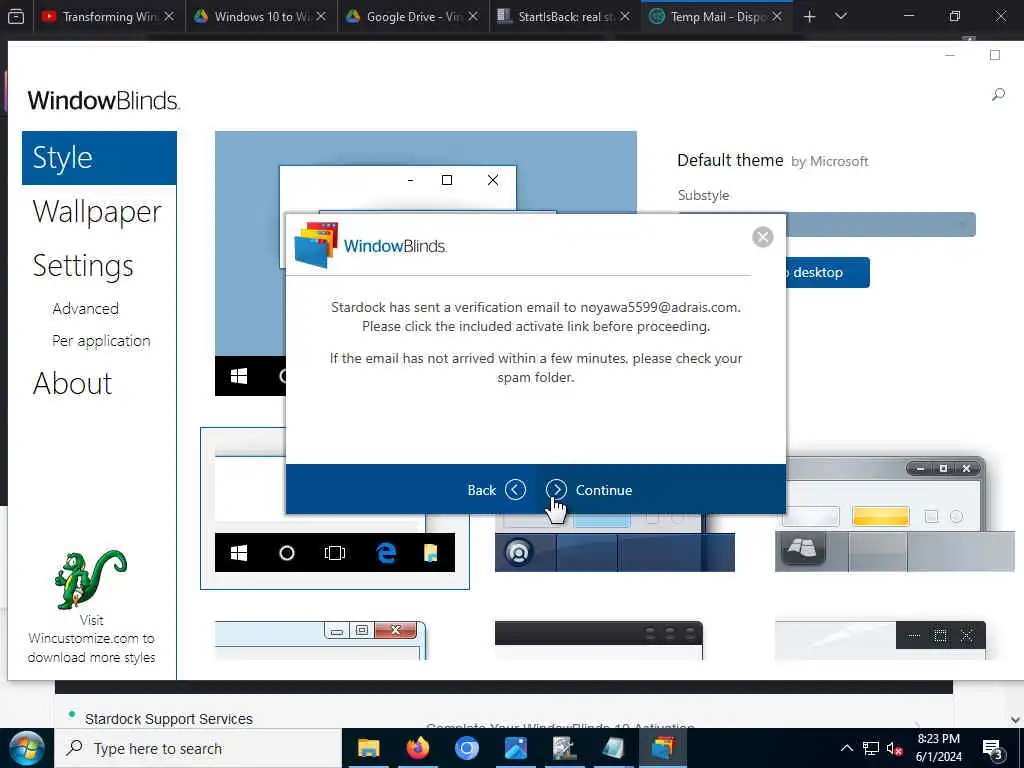Open File Explorer from the taskbar

tap(368, 748)
